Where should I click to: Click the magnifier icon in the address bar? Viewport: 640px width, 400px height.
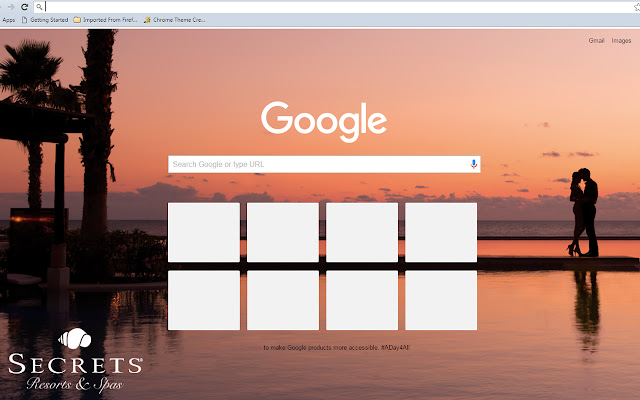(39, 7)
